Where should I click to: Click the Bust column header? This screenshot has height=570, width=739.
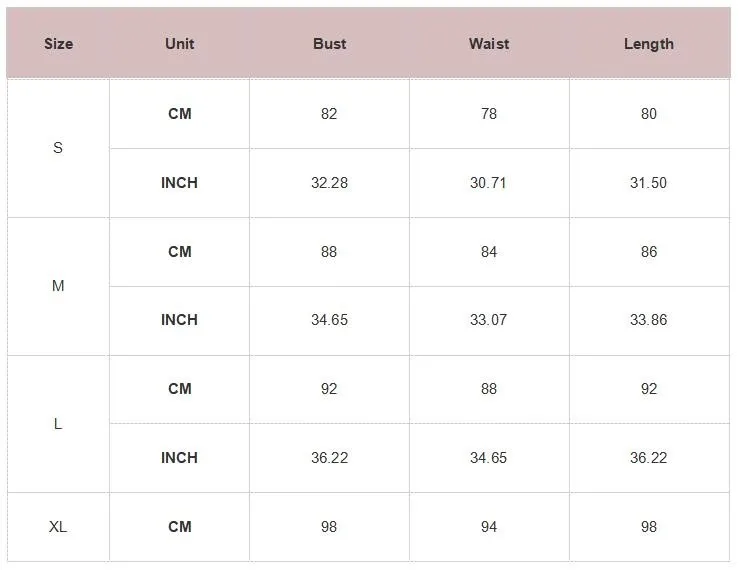pyautogui.click(x=329, y=44)
